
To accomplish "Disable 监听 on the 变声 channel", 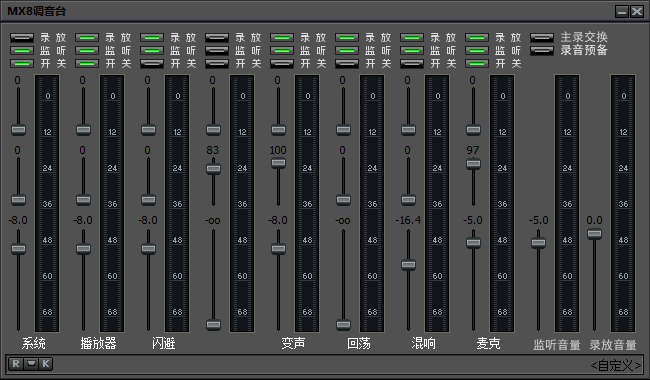I will point(282,51).
